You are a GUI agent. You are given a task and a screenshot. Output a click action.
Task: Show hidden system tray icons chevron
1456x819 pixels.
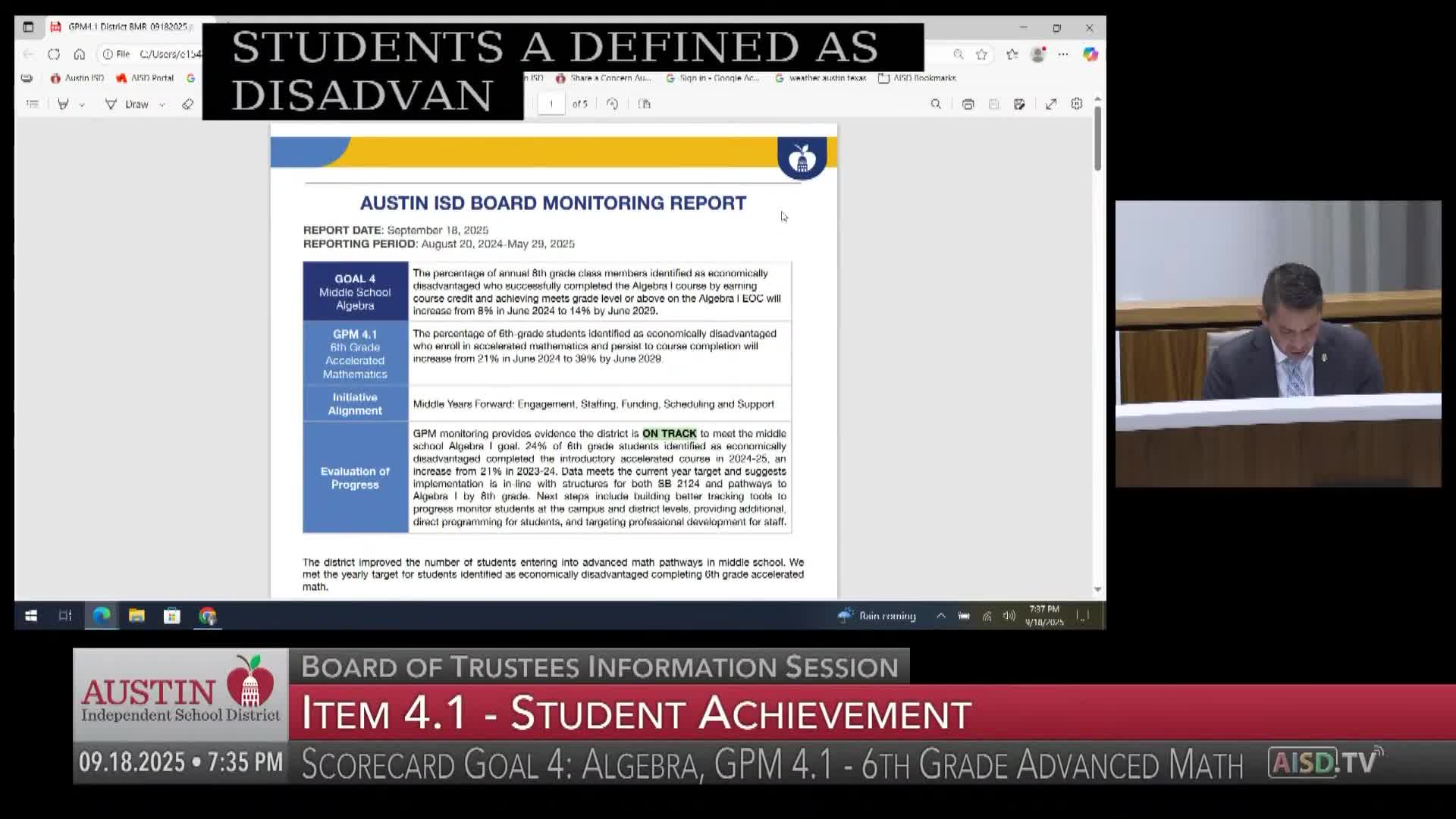click(941, 616)
